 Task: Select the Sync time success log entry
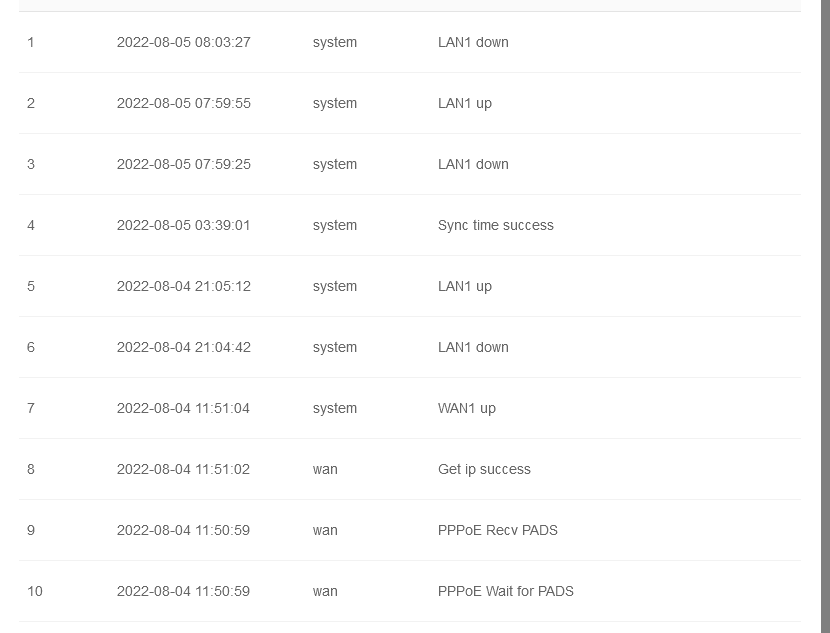495,225
